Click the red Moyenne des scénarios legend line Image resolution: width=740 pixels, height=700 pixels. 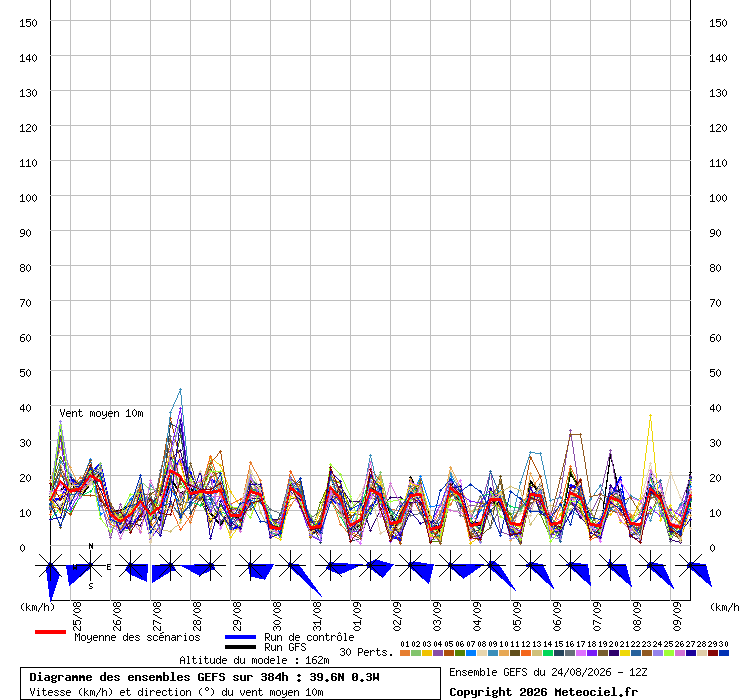click(50, 632)
